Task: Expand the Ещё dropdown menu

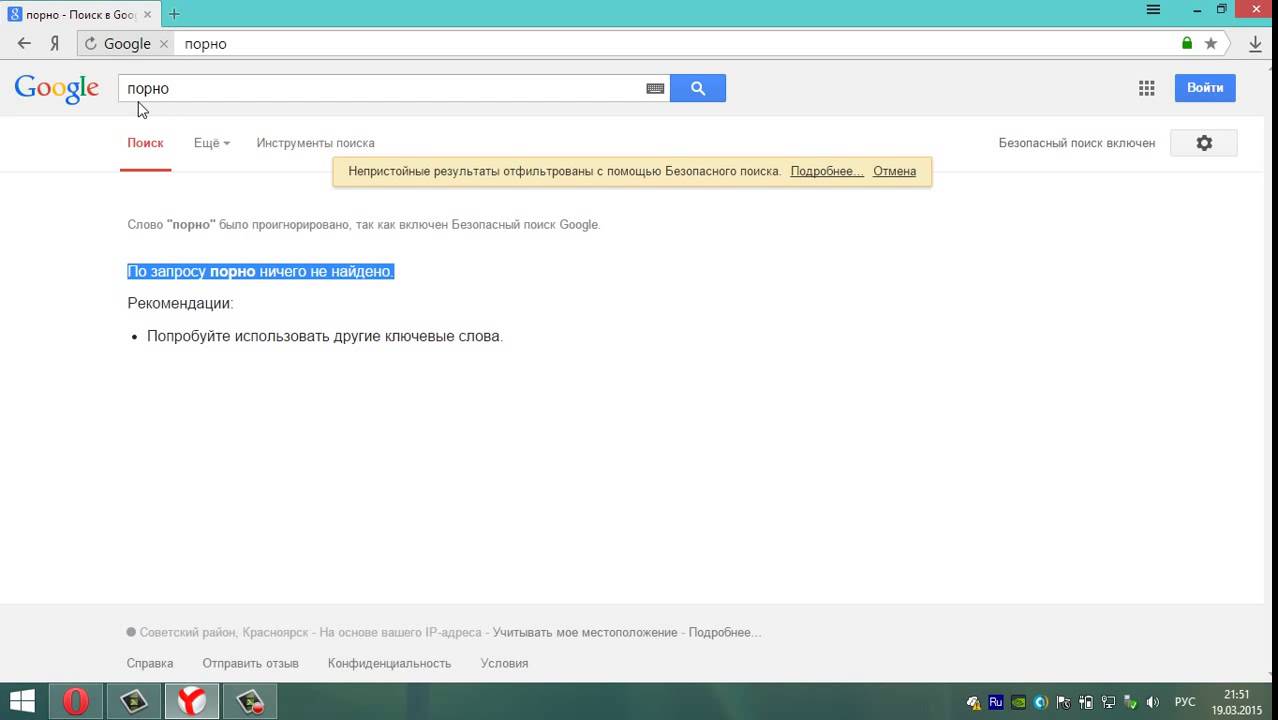Action: 211,143
